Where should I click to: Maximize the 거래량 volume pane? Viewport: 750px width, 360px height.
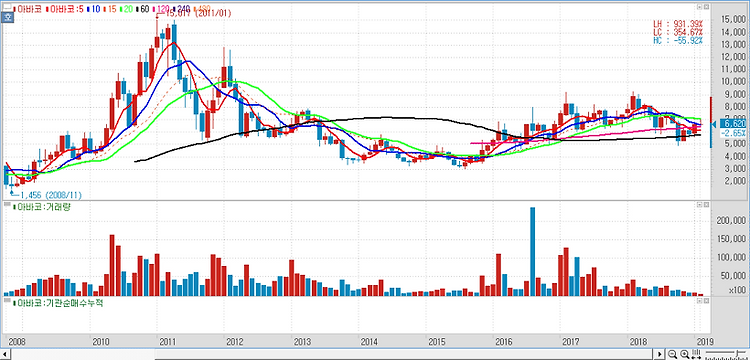pos(699,205)
